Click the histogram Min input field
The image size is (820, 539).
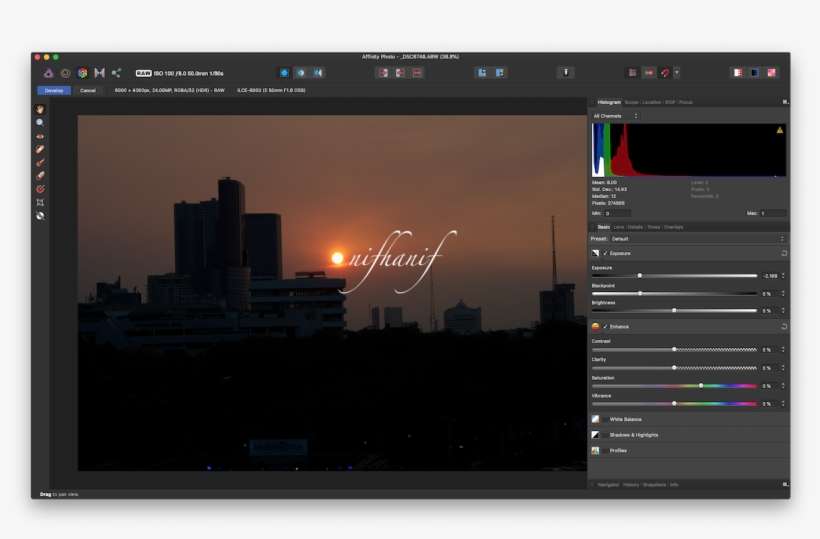[x=617, y=213]
